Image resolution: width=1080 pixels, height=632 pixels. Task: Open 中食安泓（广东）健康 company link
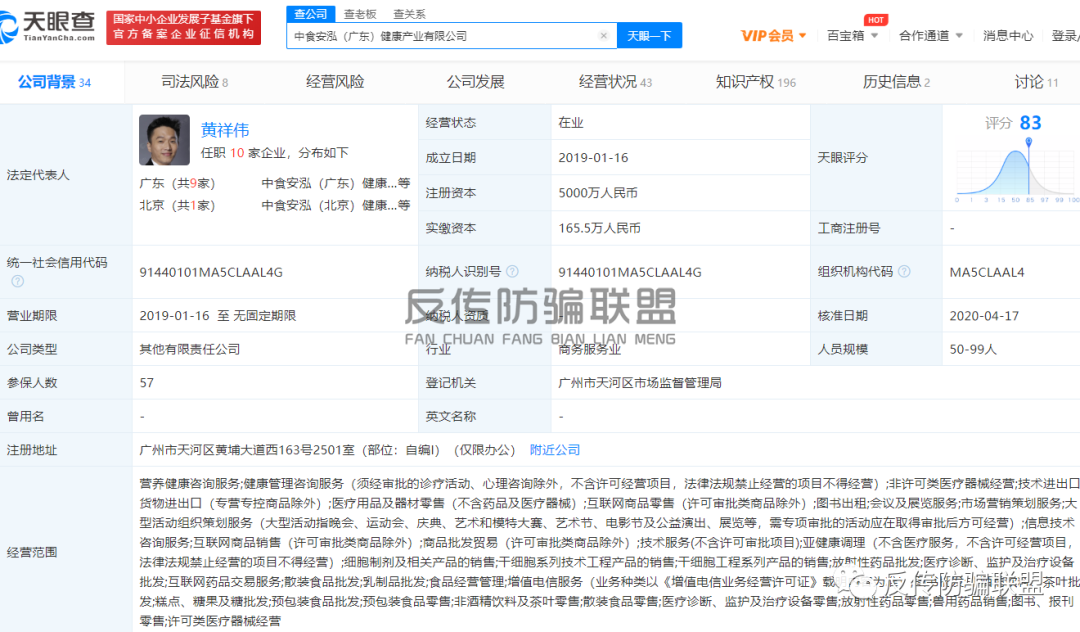point(335,183)
